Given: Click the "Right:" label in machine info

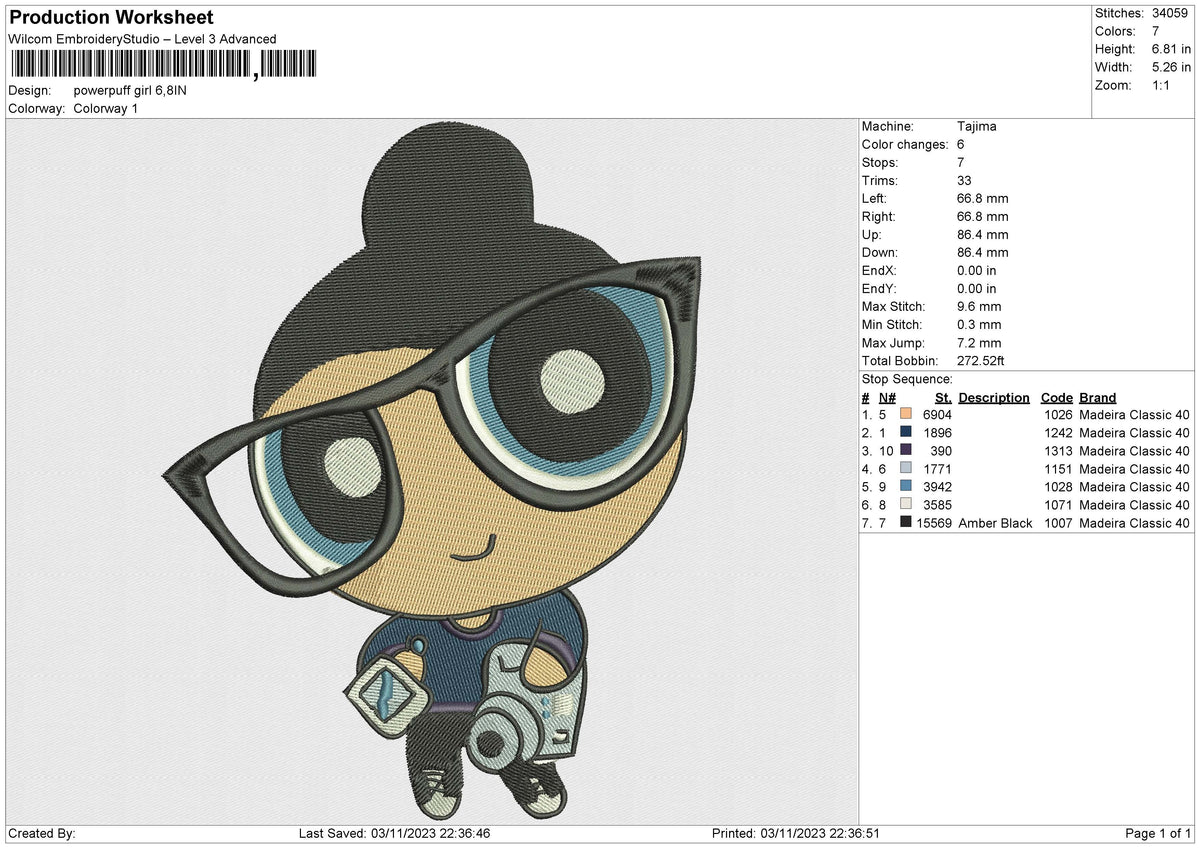Looking at the screenshot, I should (879, 217).
